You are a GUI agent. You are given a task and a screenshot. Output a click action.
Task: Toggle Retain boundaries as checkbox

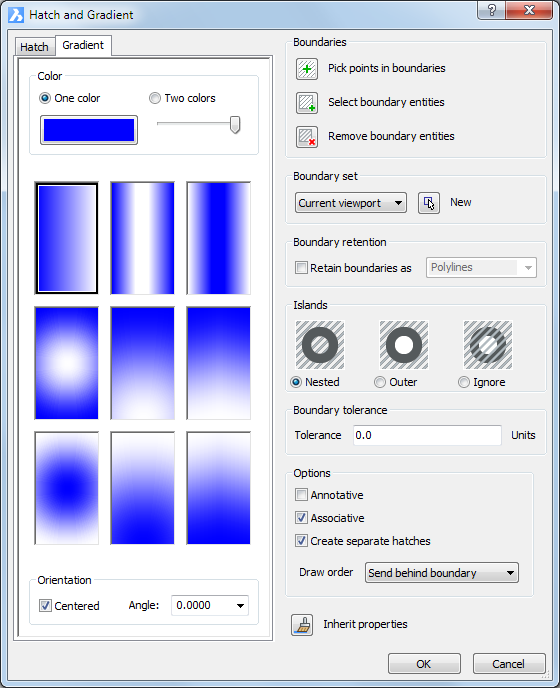pyautogui.click(x=301, y=268)
